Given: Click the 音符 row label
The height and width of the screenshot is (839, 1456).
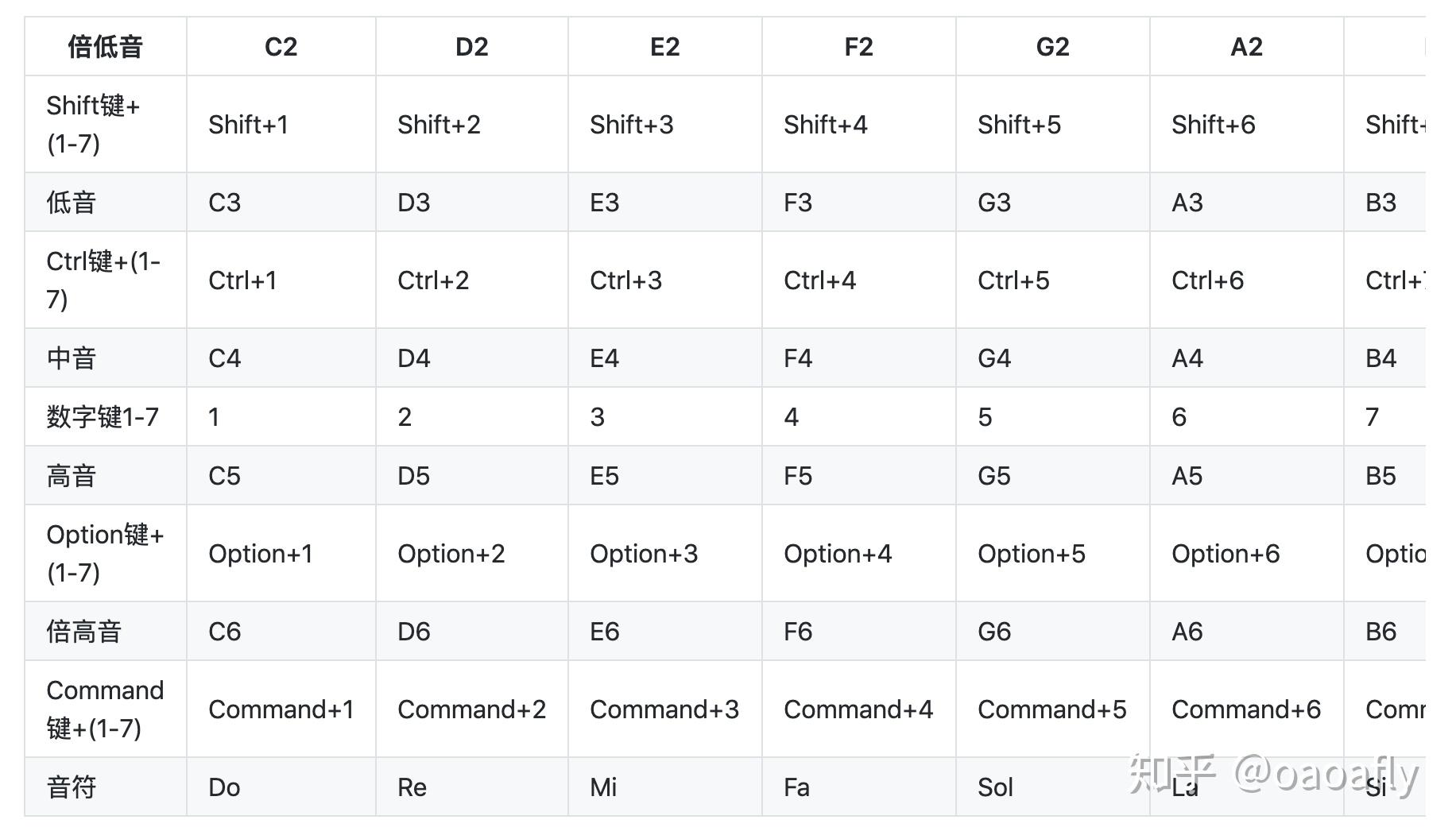Looking at the screenshot, I should click(72, 787).
